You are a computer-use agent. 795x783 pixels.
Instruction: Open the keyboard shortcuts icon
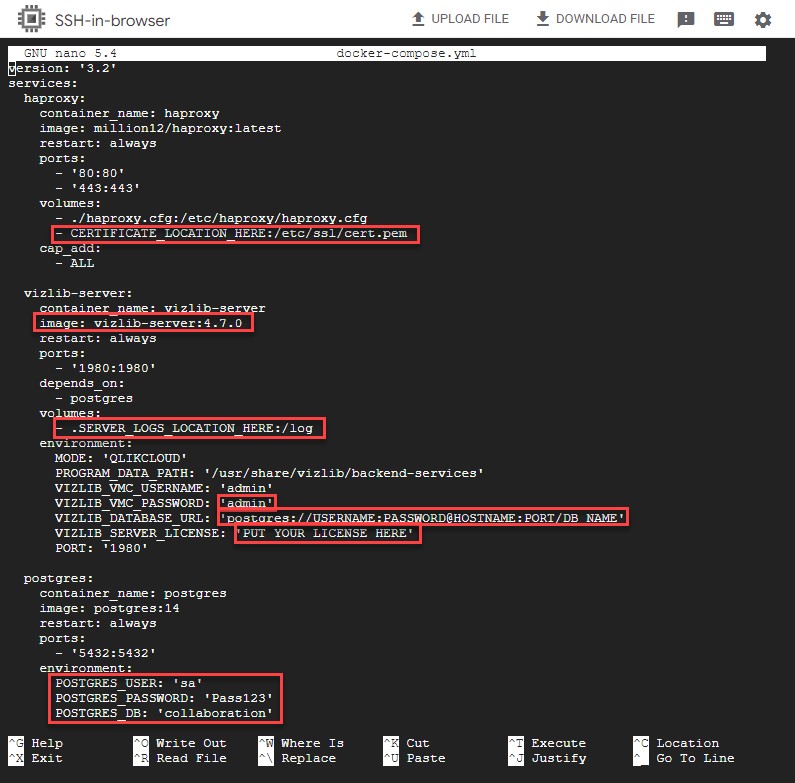(x=724, y=20)
